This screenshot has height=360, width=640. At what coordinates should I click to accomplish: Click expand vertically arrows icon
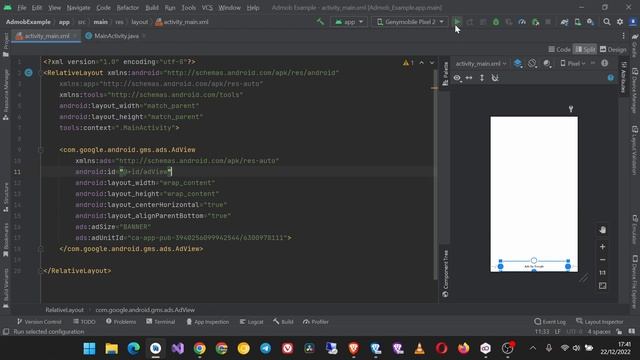(x=482, y=78)
